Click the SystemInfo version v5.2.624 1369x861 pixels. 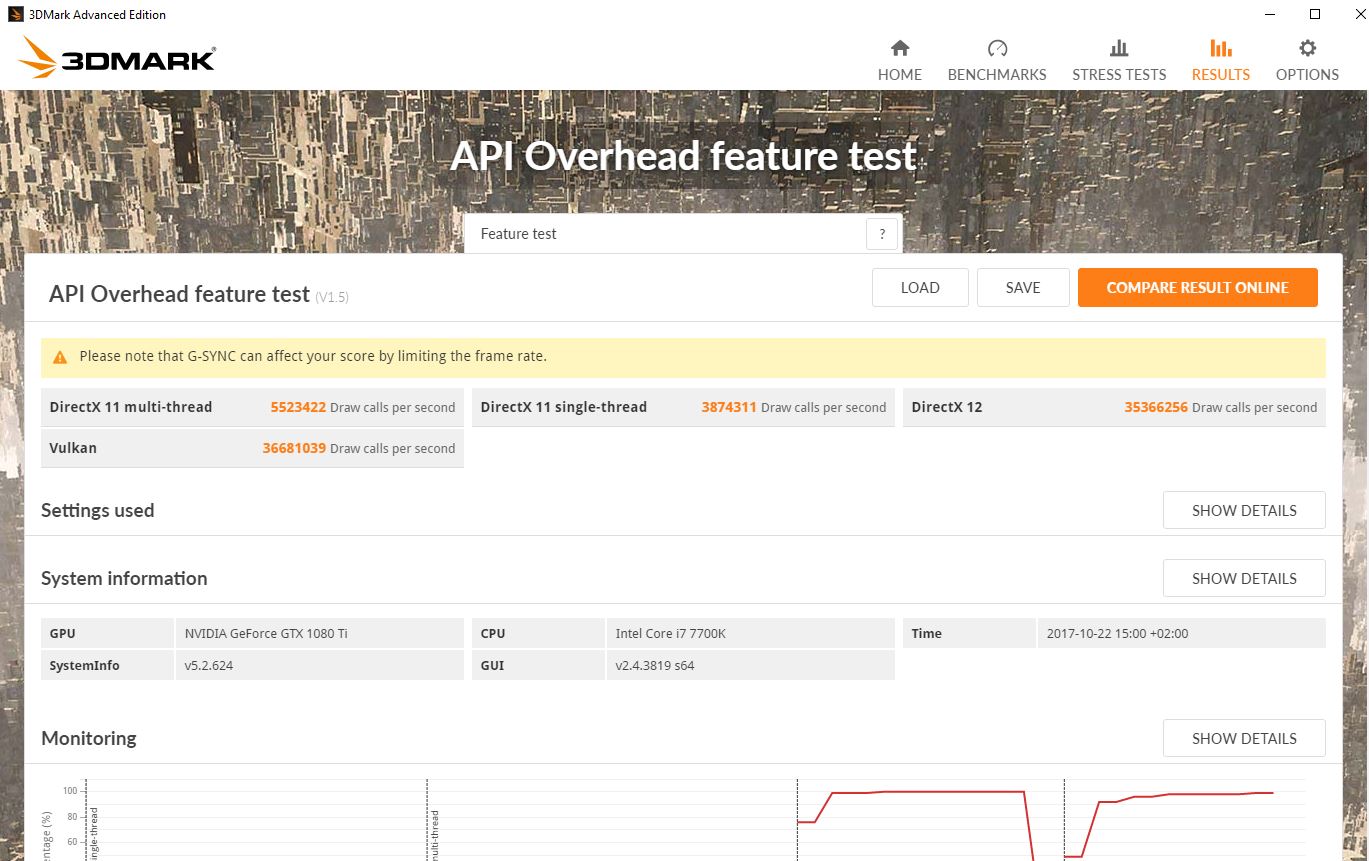[209, 665]
